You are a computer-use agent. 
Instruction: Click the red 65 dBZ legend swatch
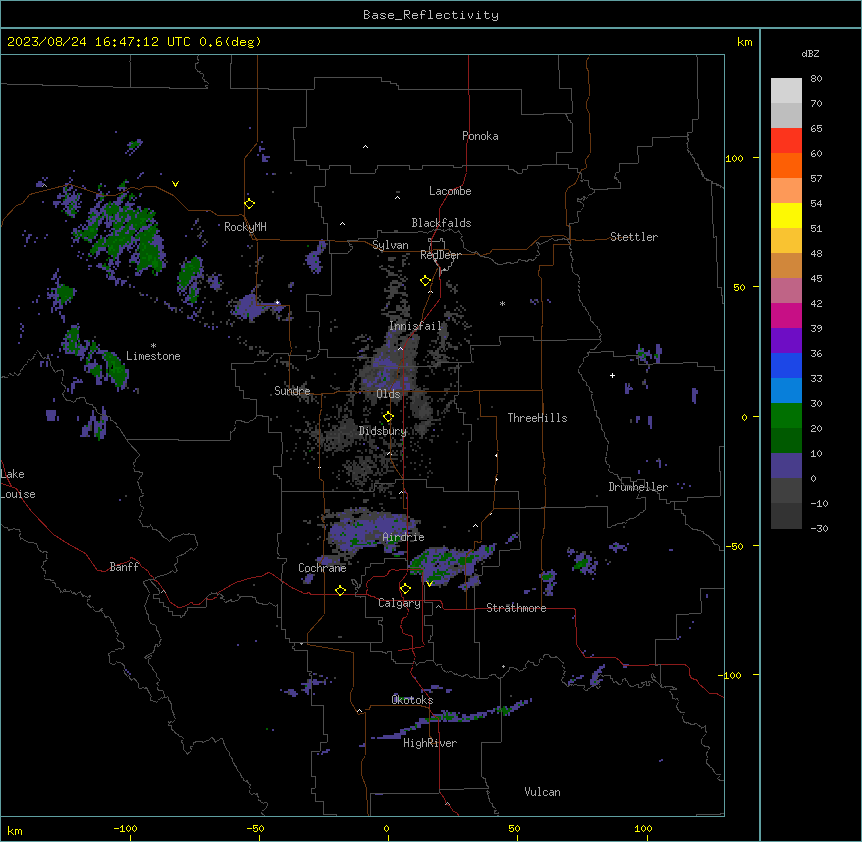pos(786,141)
